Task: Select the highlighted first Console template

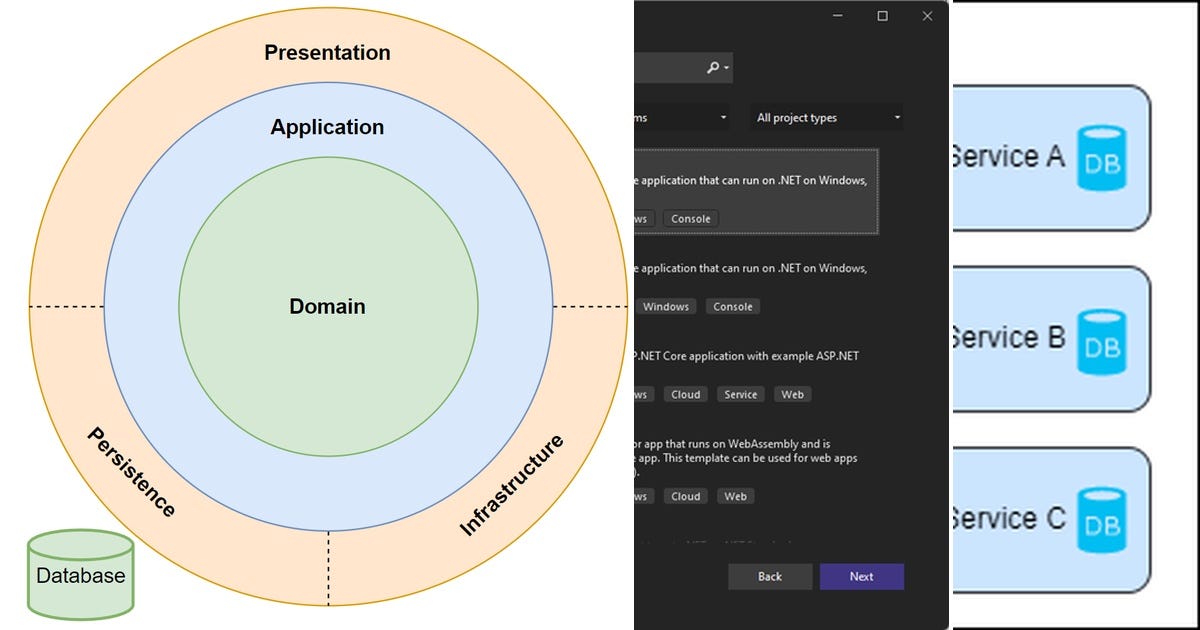Action: [756, 191]
